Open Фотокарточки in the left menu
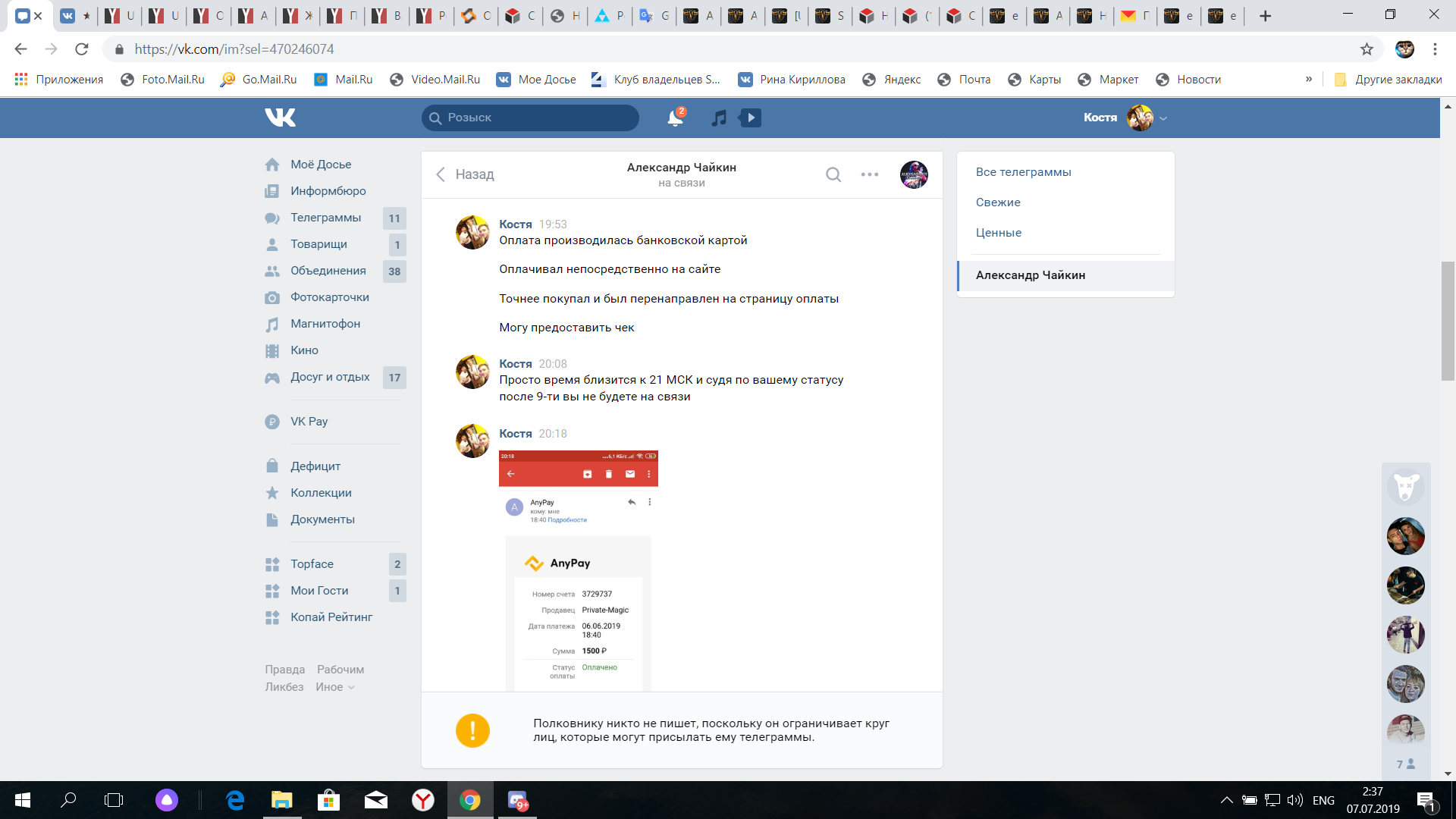The image size is (1456, 819). click(x=329, y=297)
